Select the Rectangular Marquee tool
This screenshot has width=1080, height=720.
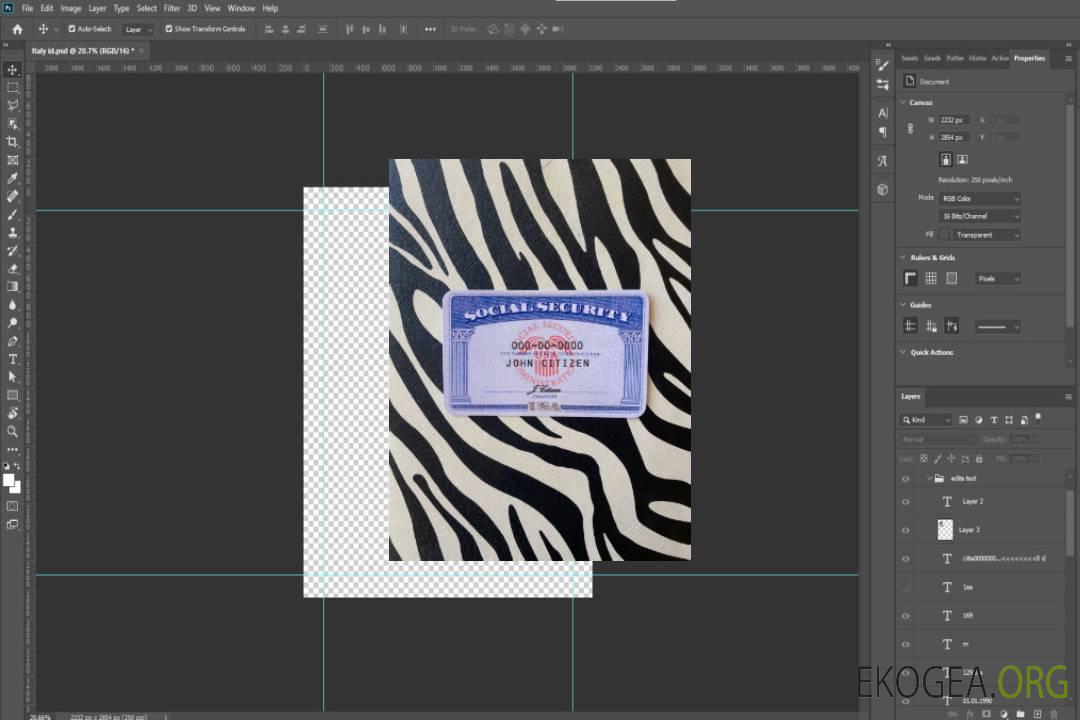click(x=12, y=88)
